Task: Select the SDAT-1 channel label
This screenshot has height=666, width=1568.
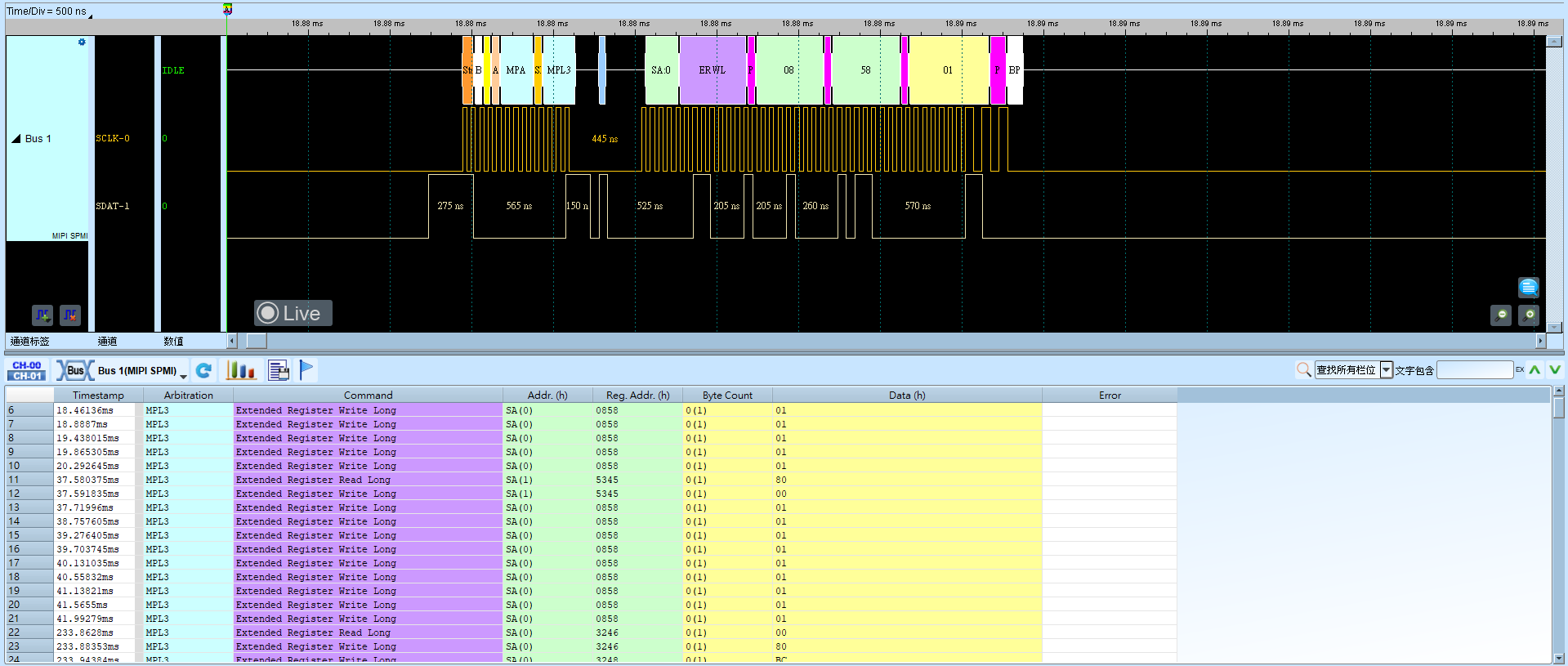Action: click(x=113, y=206)
